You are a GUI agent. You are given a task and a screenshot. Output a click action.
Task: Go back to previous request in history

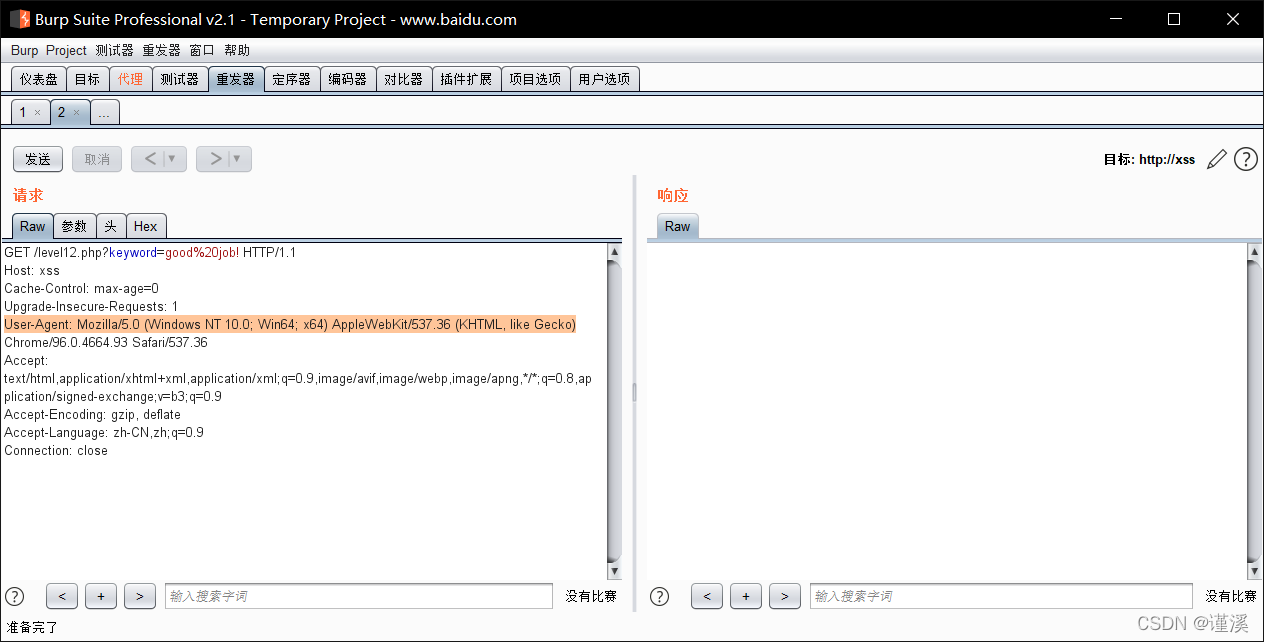pos(149,159)
